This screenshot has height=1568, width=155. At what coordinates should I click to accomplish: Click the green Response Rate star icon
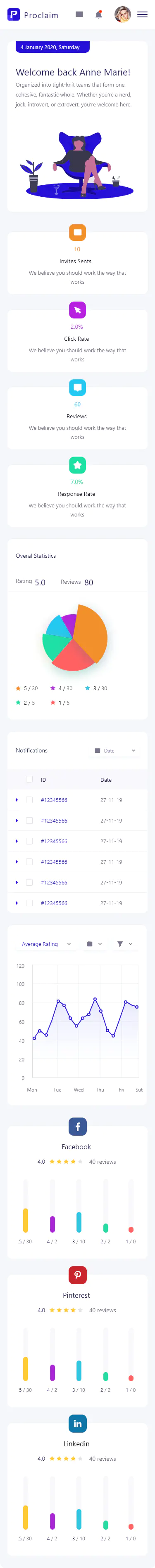[x=78, y=465]
